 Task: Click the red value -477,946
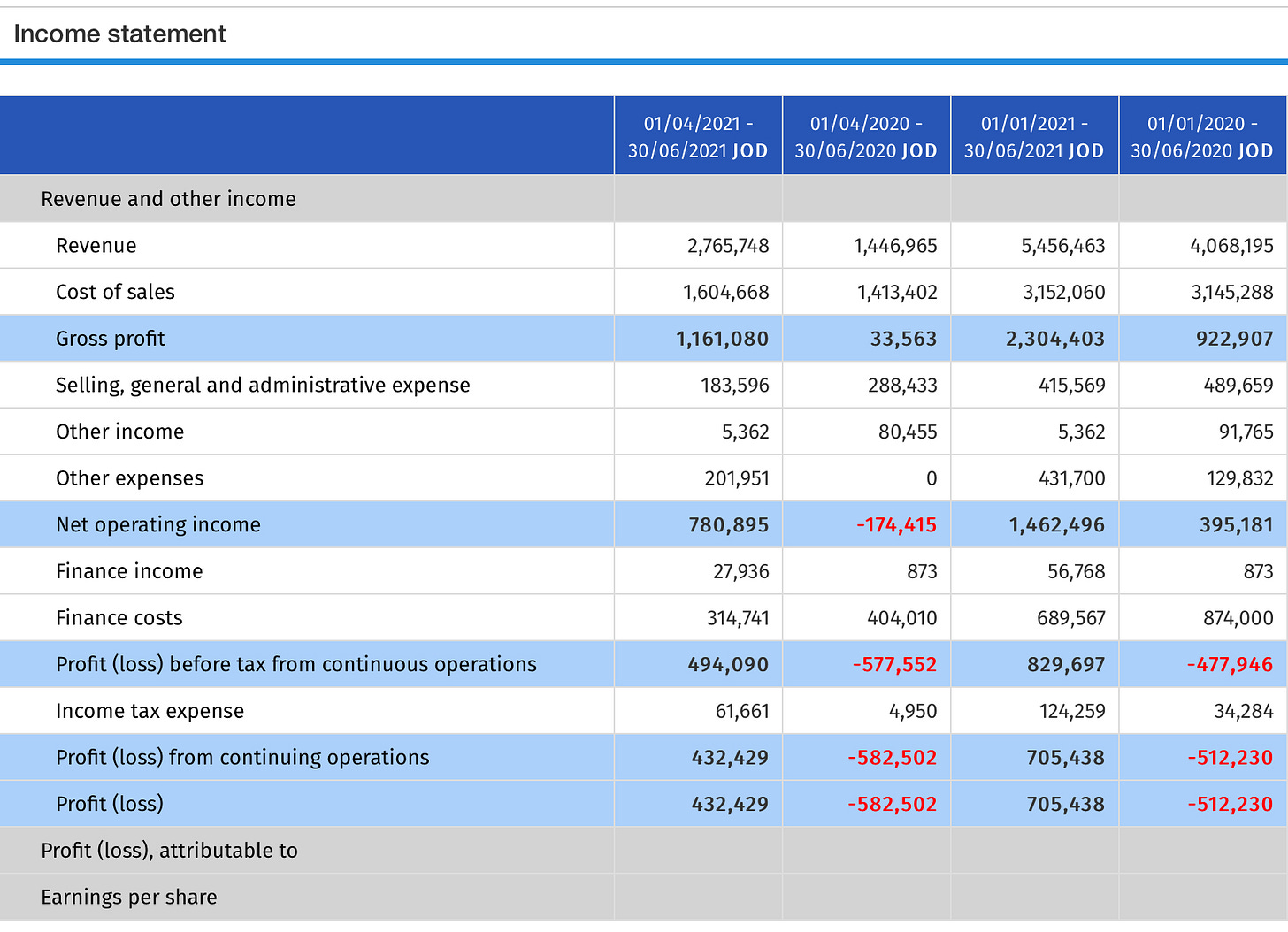1230,664
